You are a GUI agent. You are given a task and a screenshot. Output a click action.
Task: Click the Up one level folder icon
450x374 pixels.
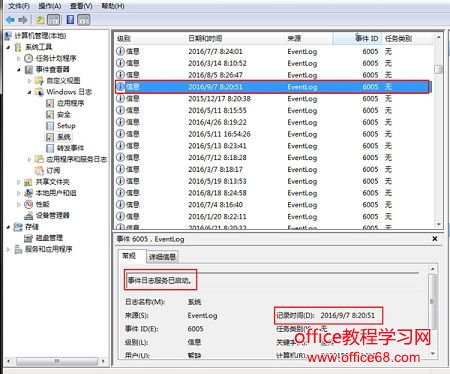point(40,20)
